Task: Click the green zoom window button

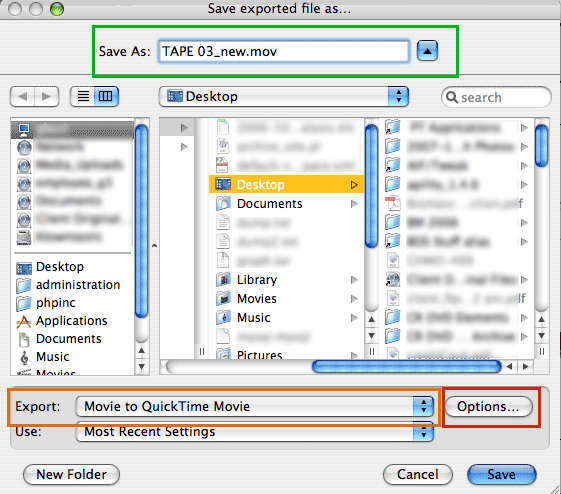Action: coord(57,9)
